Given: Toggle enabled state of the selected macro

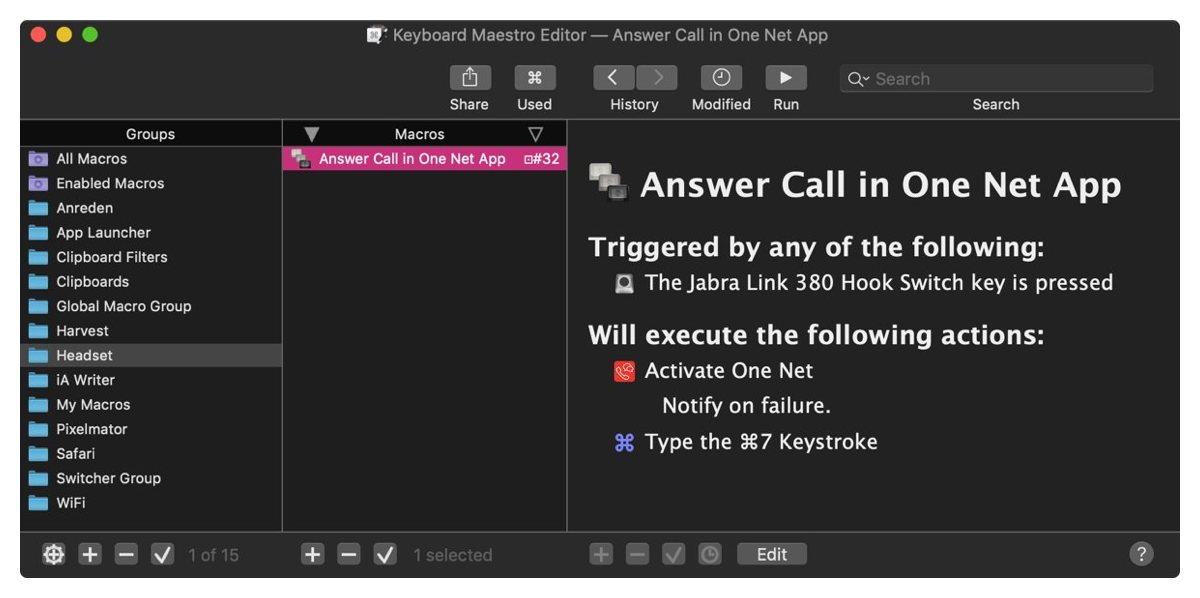Looking at the screenshot, I should pos(385,554).
